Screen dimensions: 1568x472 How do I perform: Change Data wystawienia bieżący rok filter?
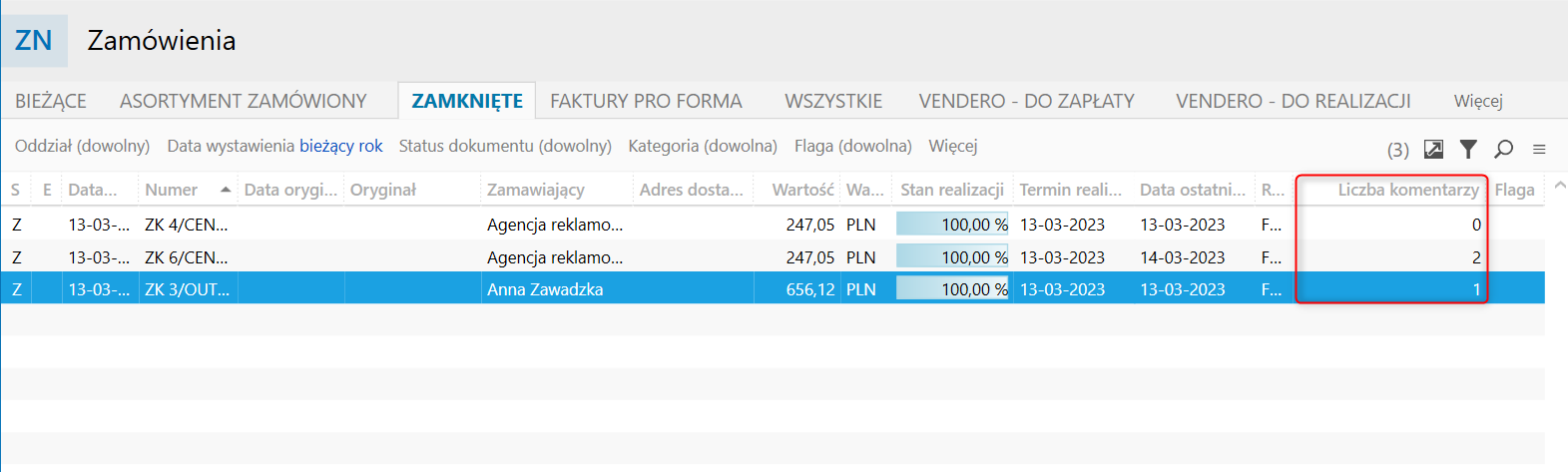pos(274,146)
